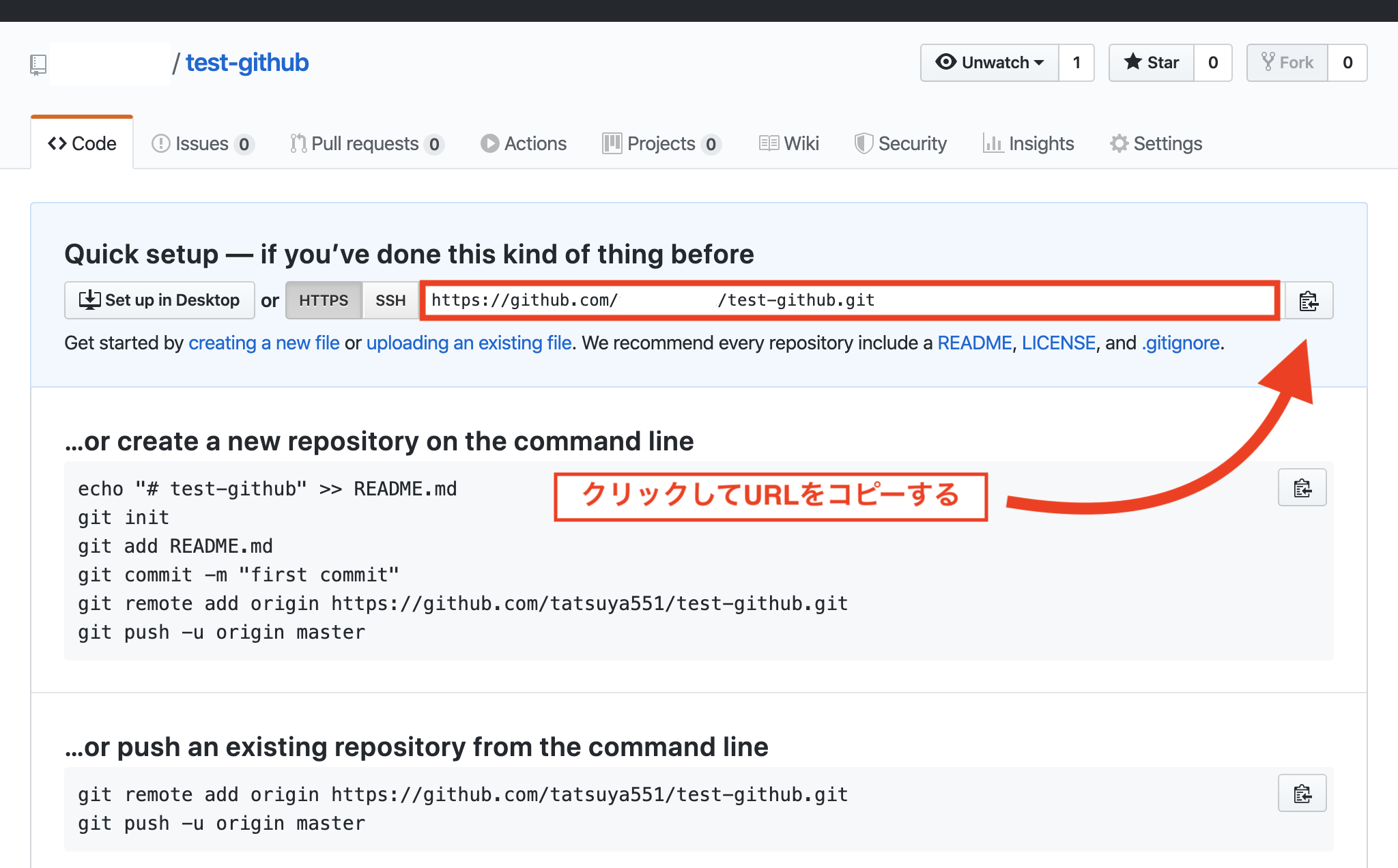Open the Pull requests tab

coord(367,143)
